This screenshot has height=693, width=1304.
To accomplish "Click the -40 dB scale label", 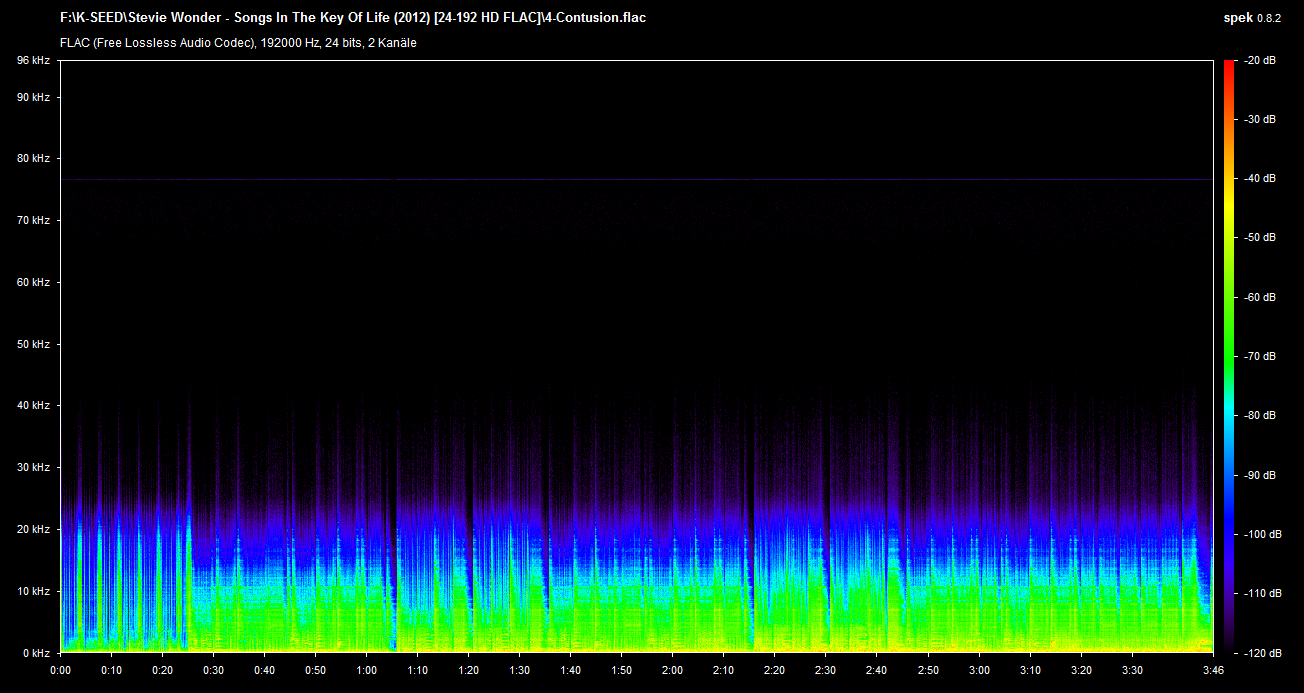I will click(x=1259, y=179).
